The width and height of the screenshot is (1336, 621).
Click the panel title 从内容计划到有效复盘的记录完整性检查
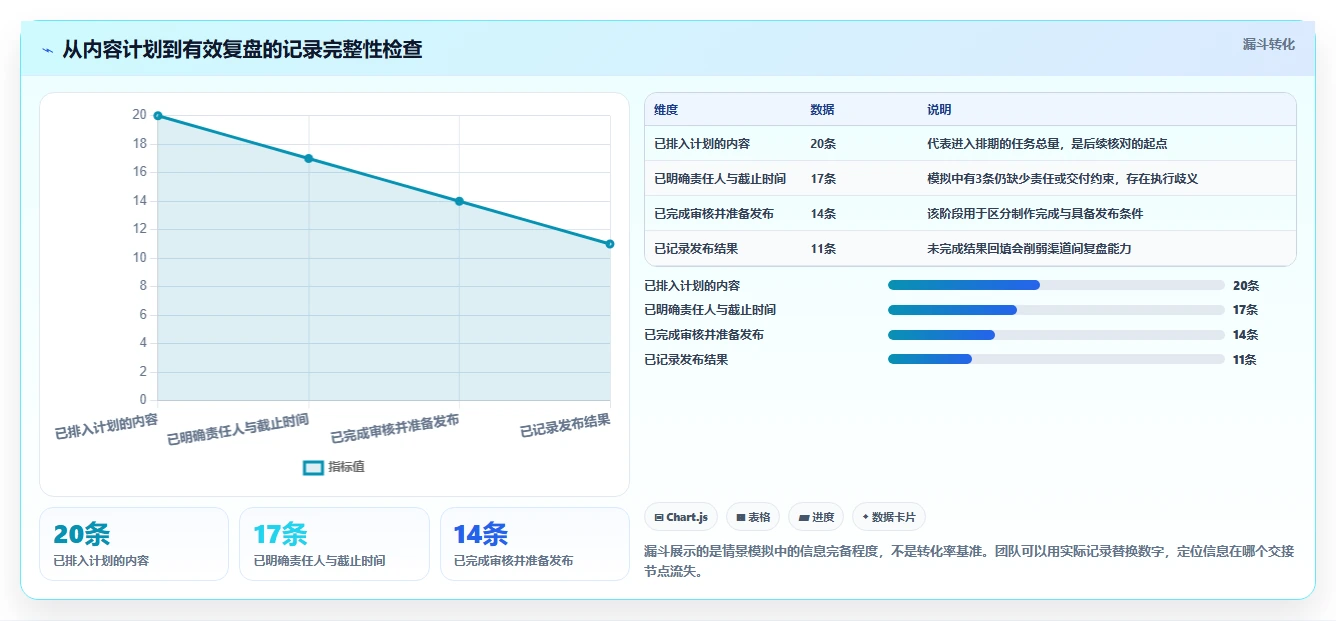[242, 49]
